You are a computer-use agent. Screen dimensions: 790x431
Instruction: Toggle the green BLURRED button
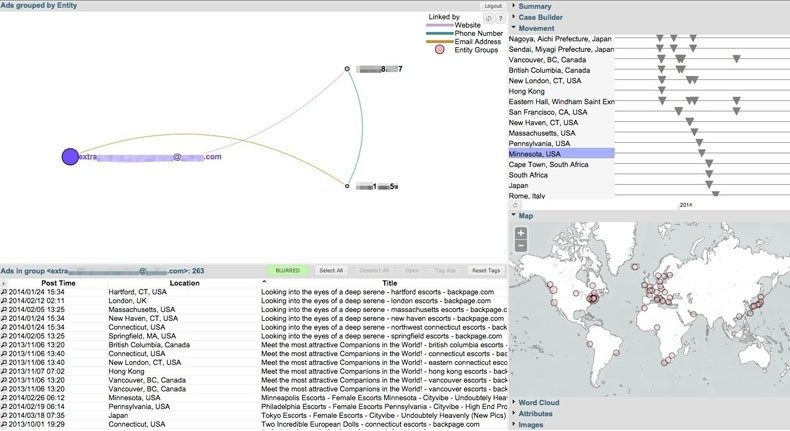point(288,271)
